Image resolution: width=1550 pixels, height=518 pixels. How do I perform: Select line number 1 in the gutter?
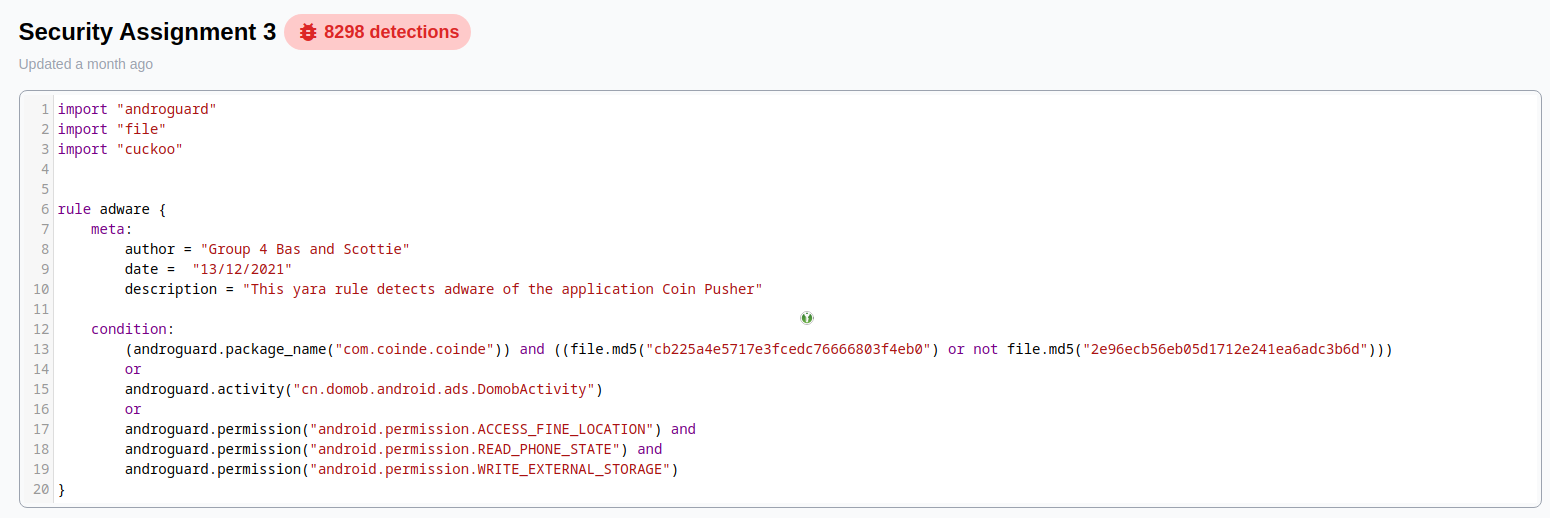[x=45, y=109]
